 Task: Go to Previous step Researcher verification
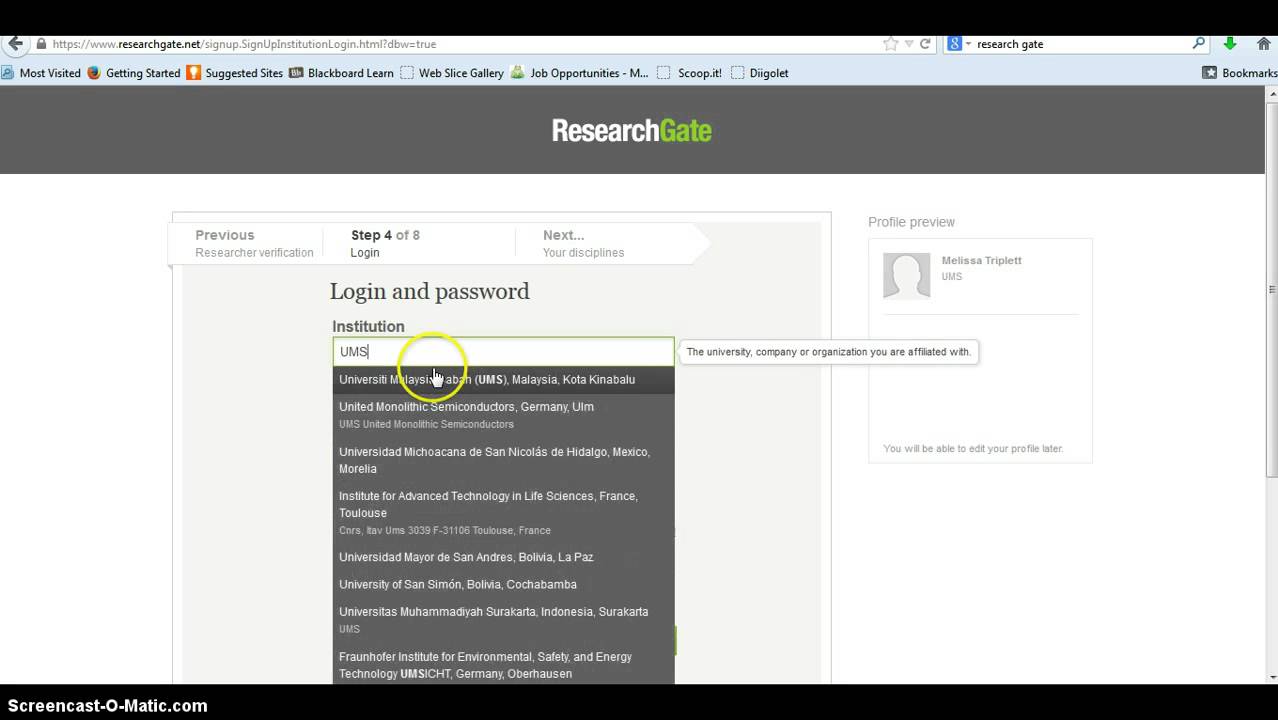(x=254, y=243)
